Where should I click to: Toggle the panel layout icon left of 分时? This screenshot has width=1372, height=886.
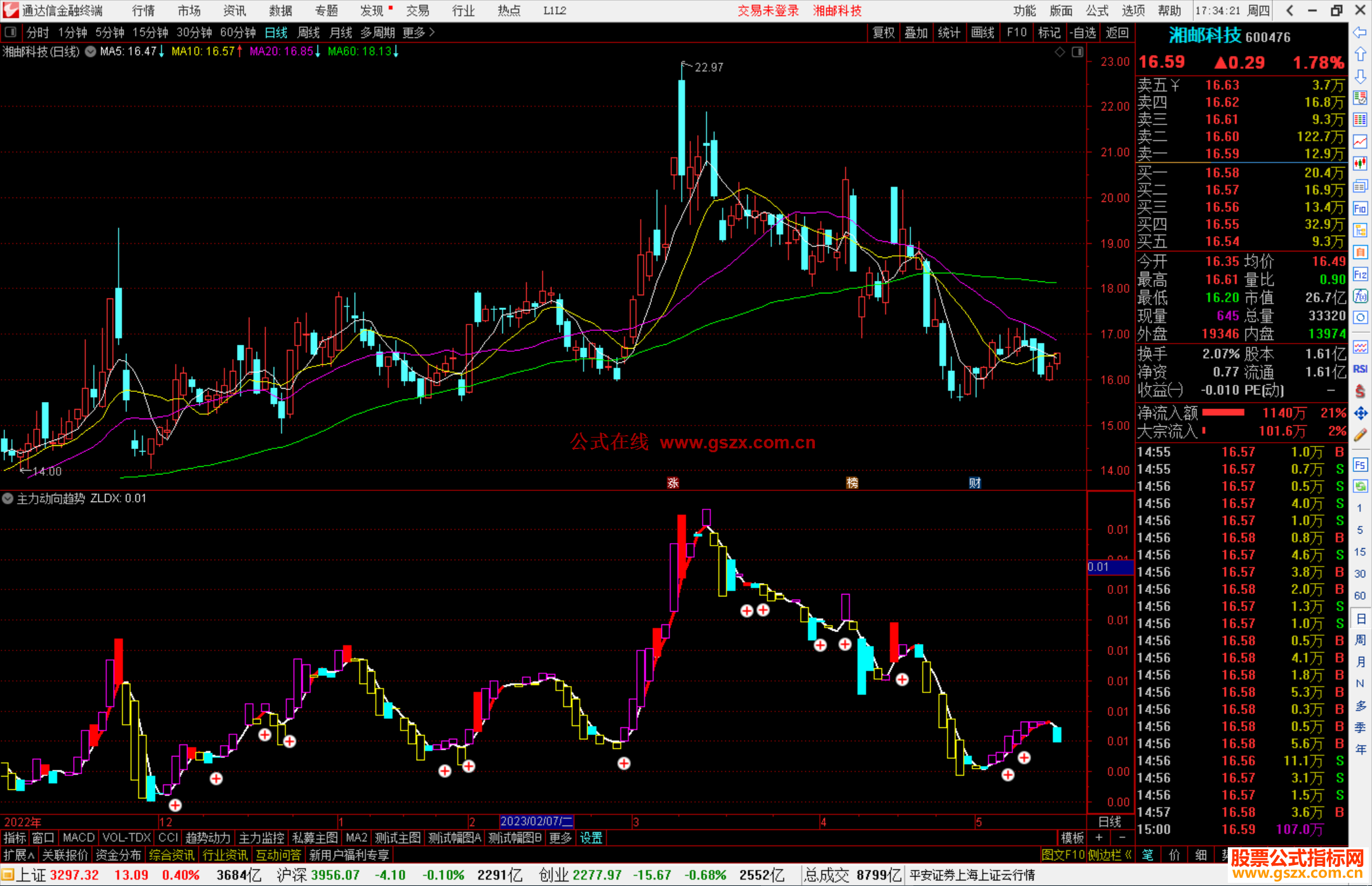pos(10,32)
